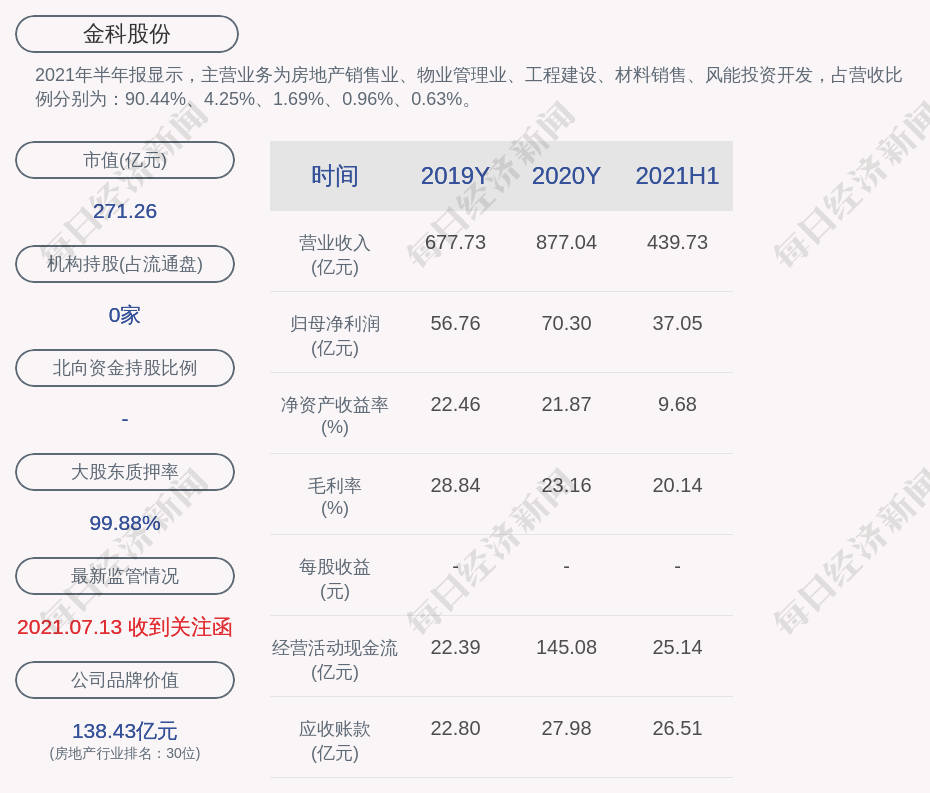Click the cash flow cell 145.08

(x=566, y=647)
